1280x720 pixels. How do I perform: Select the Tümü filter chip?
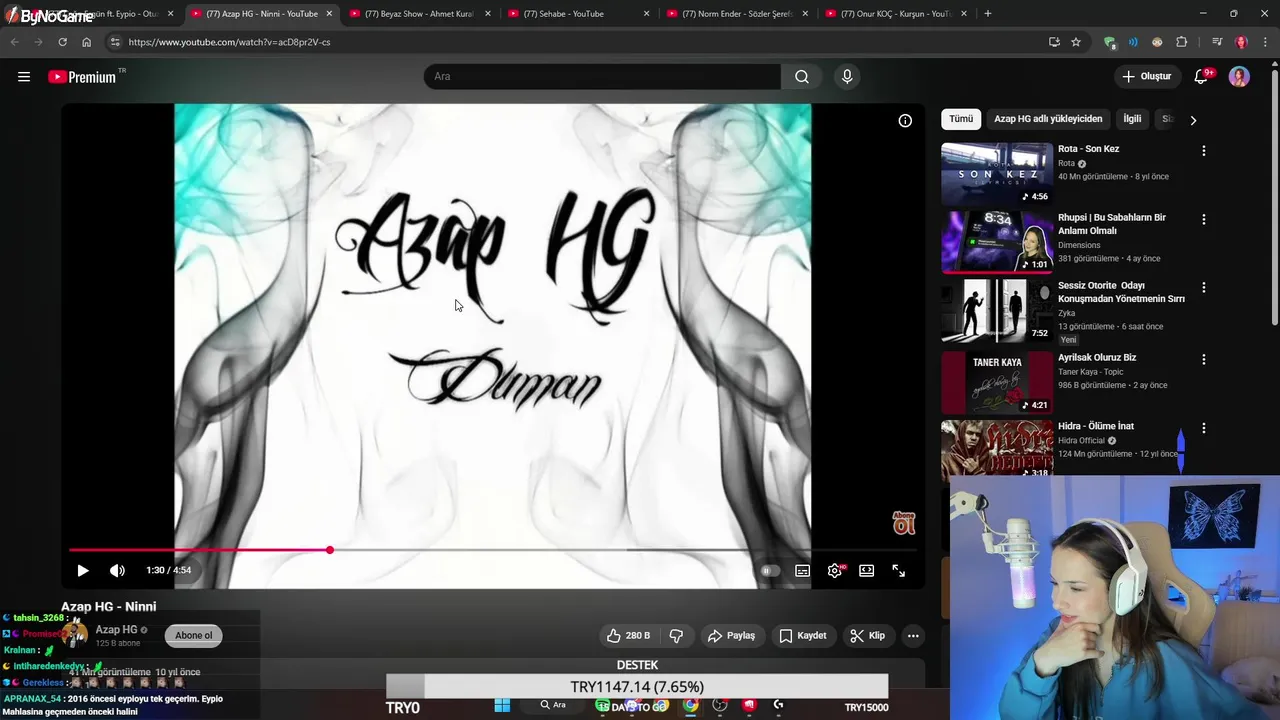(961, 119)
